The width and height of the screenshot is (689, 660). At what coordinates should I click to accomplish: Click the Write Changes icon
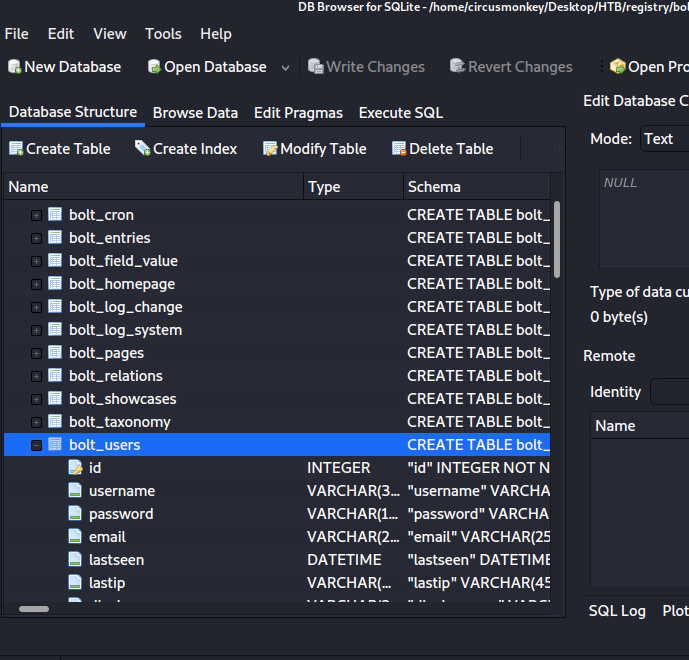[316, 66]
